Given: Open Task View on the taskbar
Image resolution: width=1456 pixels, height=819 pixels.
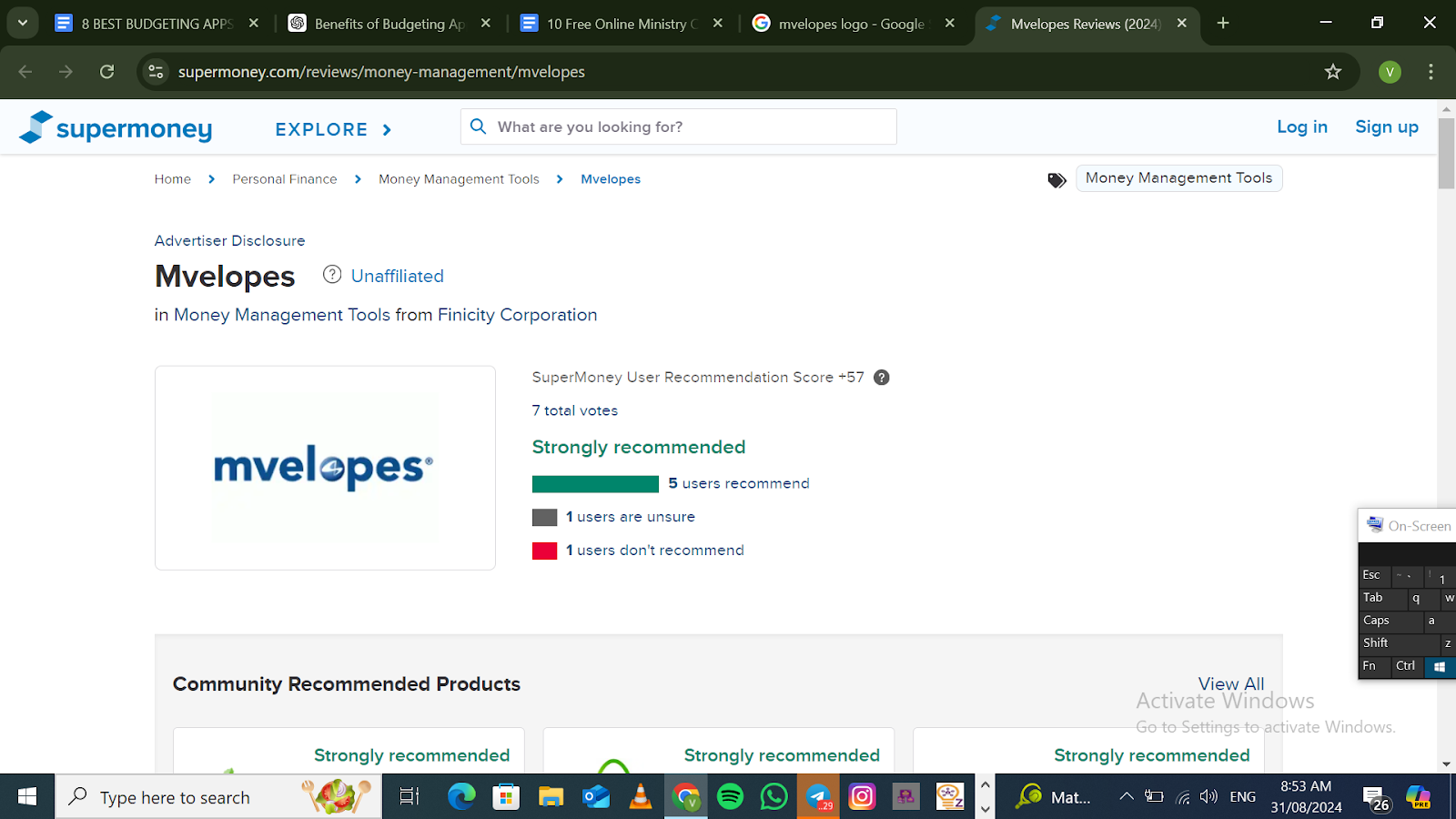Looking at the screenshot, I should click(409, 797).
